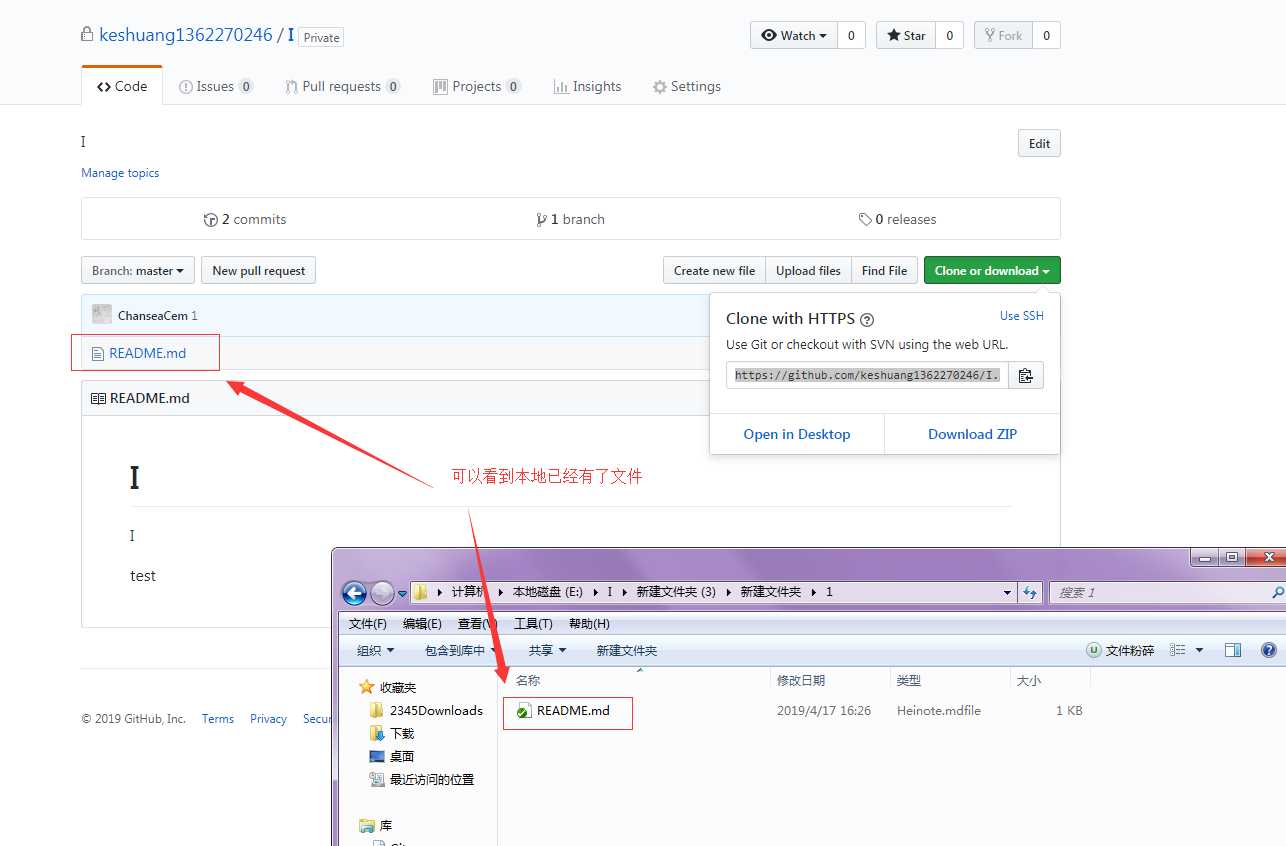1286x846 pixels.
Task: Click Explorer forward navigation arrow
Action: click(x=382, y=593)
